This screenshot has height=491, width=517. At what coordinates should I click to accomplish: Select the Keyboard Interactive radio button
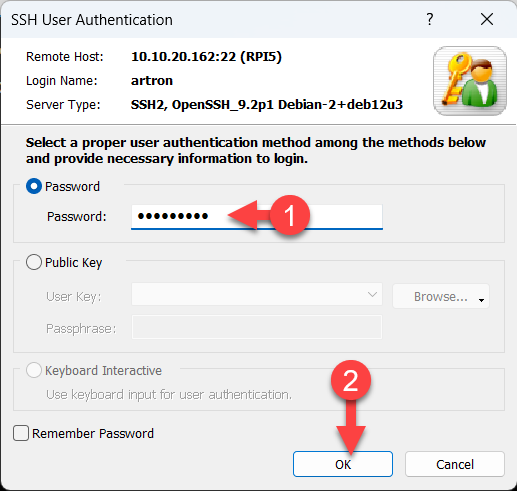coord(34,370)
